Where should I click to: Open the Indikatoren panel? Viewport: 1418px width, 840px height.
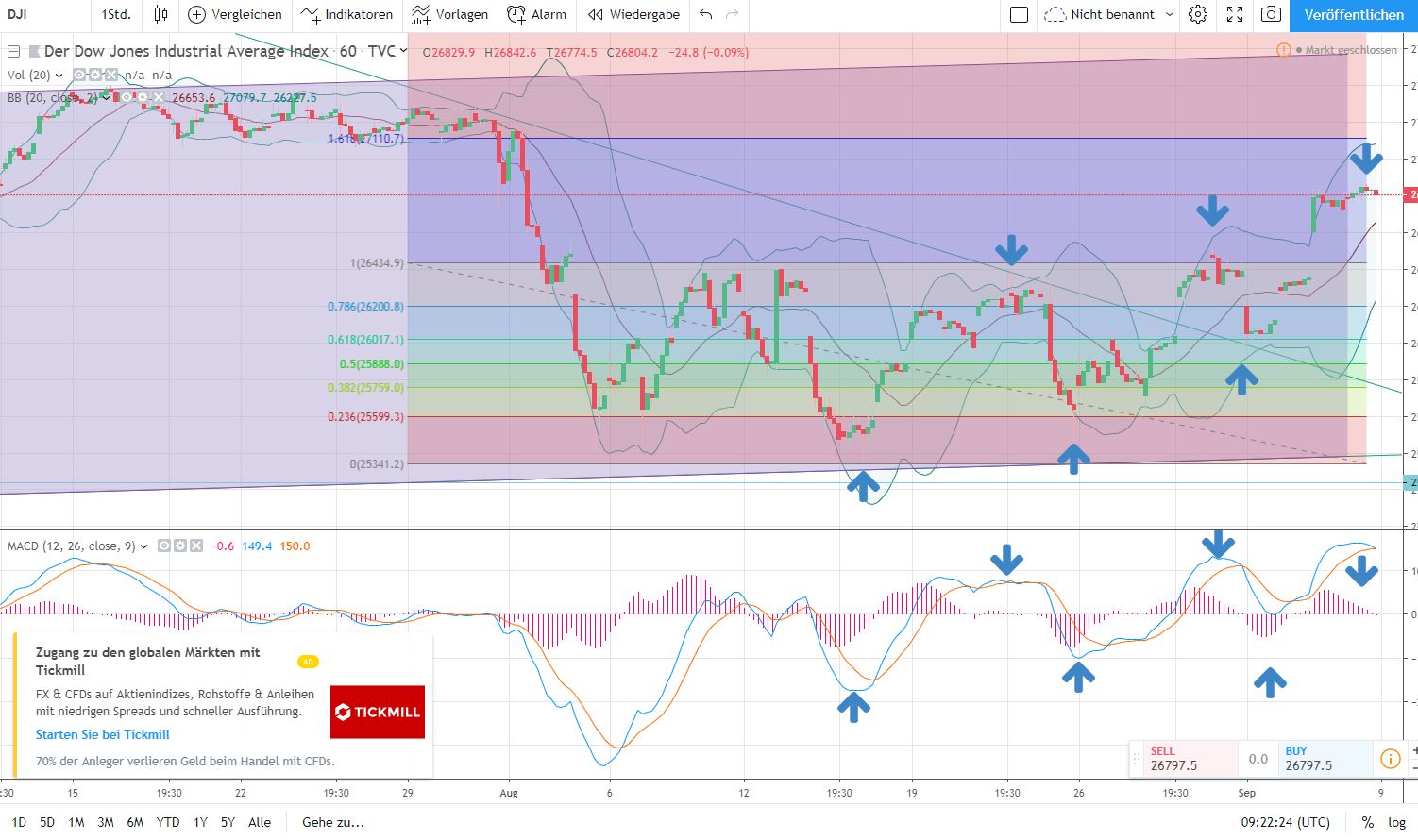pos(346,14)
